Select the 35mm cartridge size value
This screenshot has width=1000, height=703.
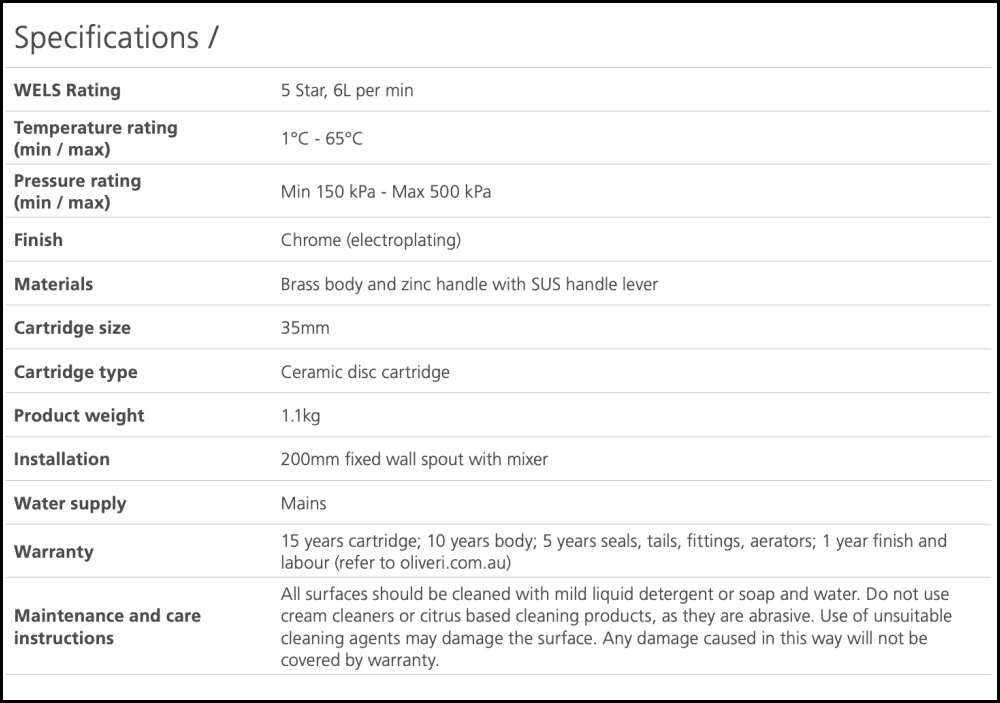coord(305,328)
